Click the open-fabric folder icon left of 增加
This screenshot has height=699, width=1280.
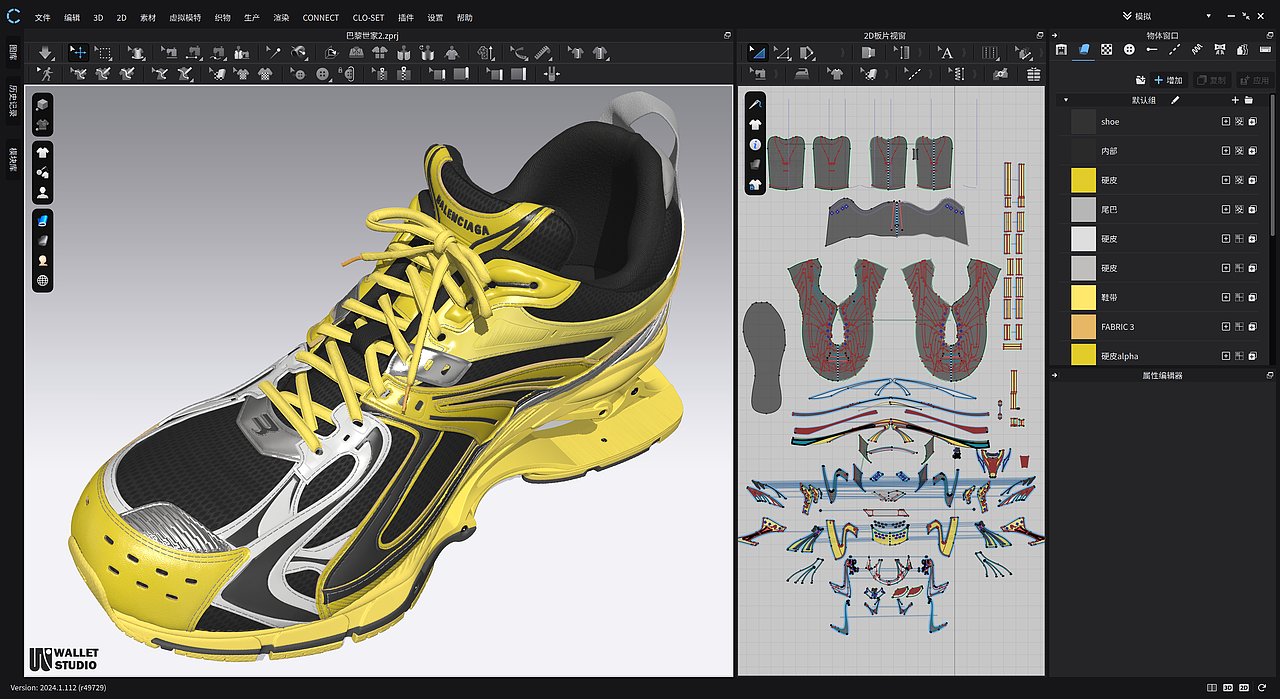pos(1140,80)
